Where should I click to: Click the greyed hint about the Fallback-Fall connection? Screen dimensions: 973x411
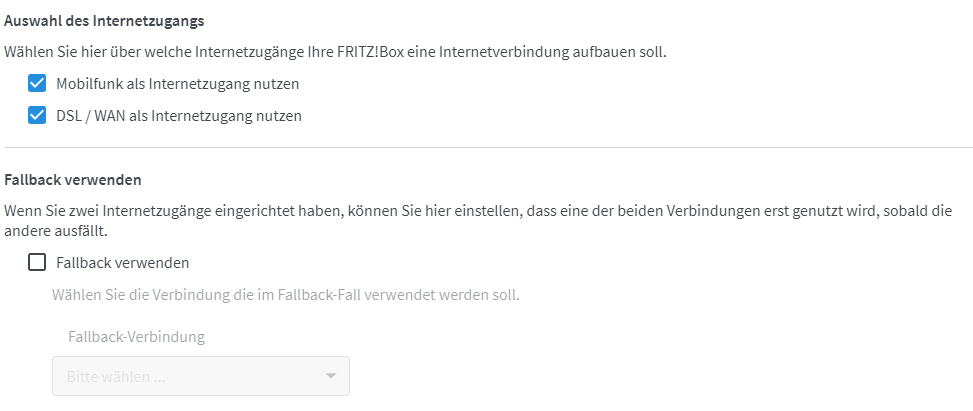coord(286,295)
